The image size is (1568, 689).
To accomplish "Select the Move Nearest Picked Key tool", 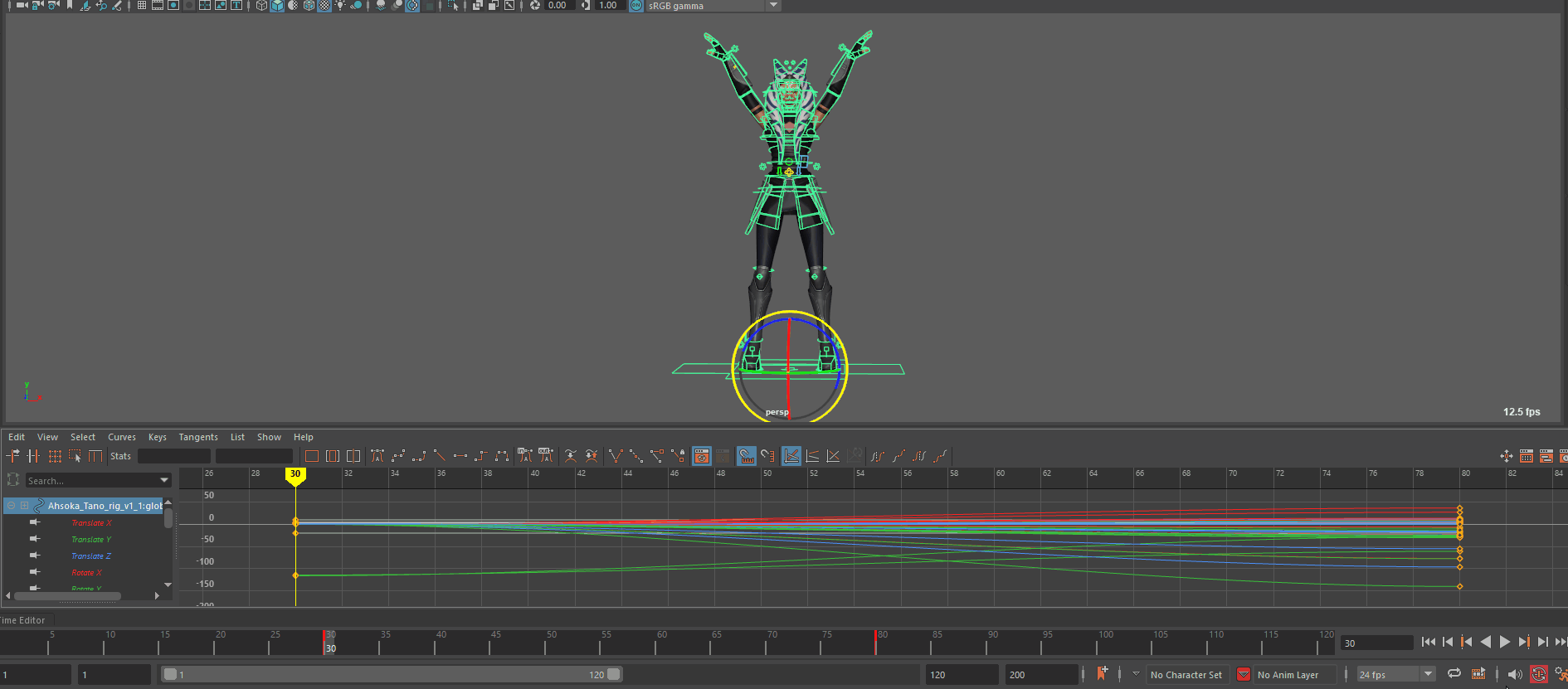I will tap(13, 456).
